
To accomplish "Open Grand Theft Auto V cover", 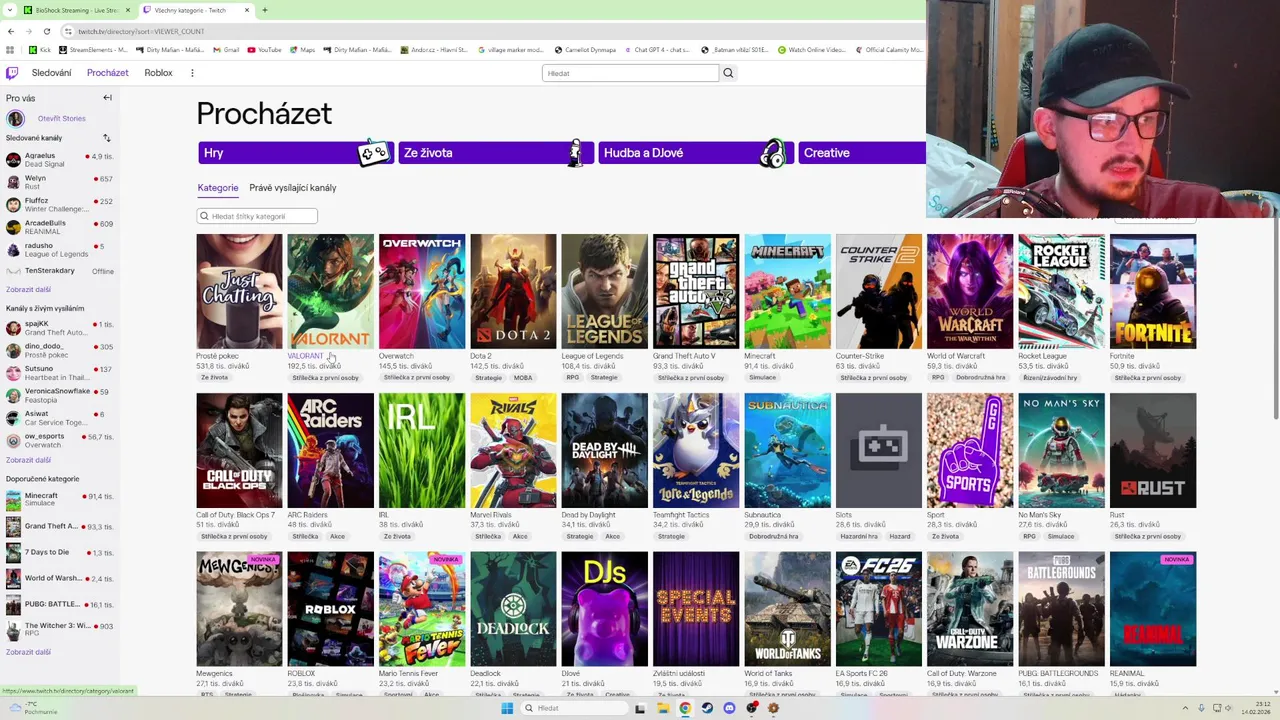I will 696,291.
